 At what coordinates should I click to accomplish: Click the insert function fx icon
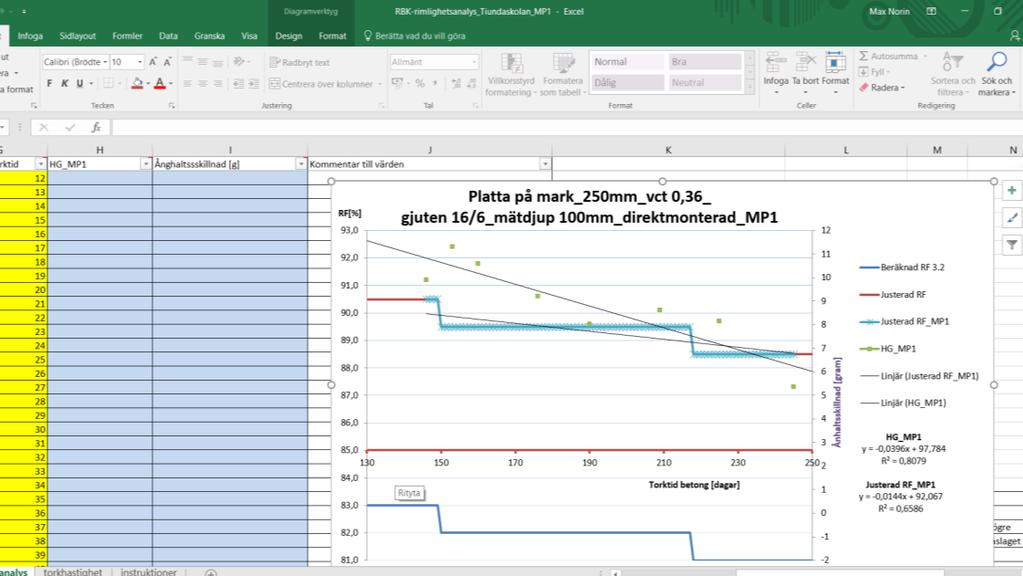pos(96,127)
